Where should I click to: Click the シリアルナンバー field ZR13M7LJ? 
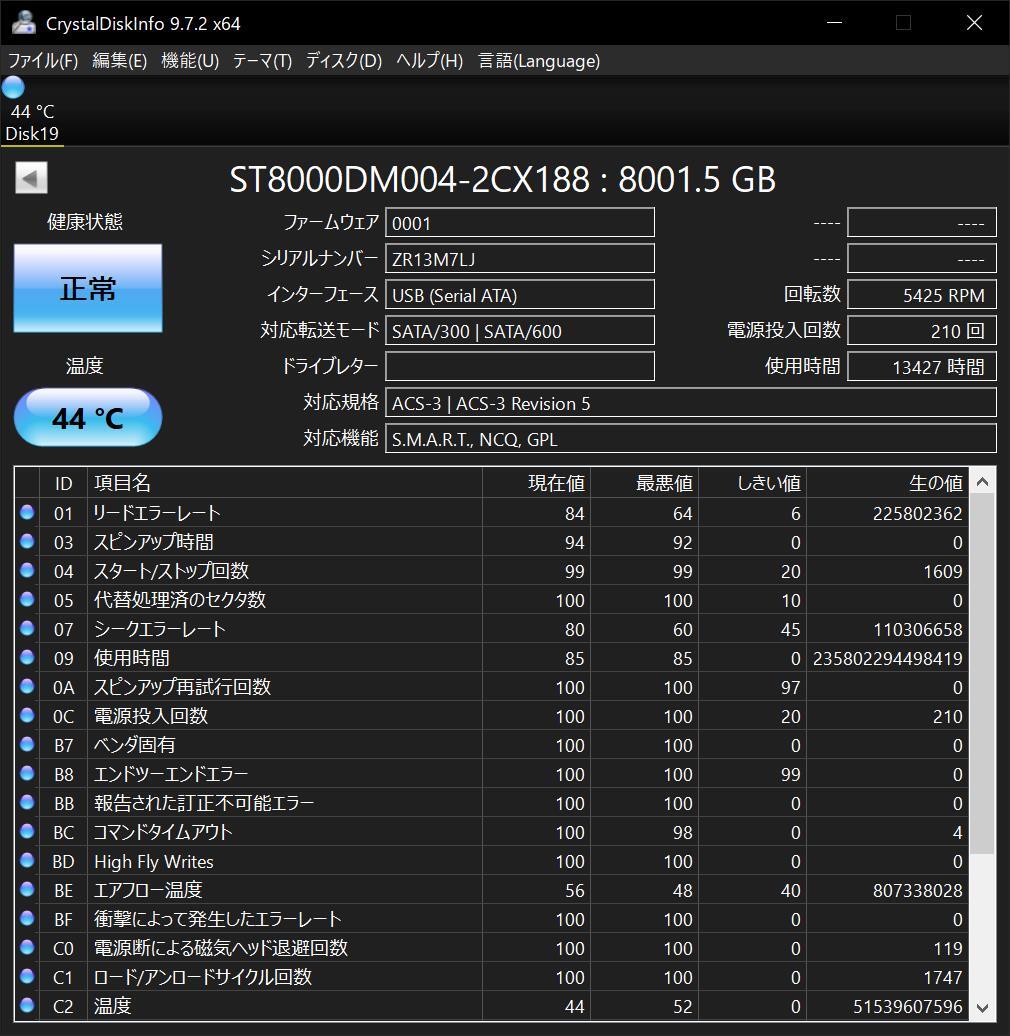[x=520, y=259]
